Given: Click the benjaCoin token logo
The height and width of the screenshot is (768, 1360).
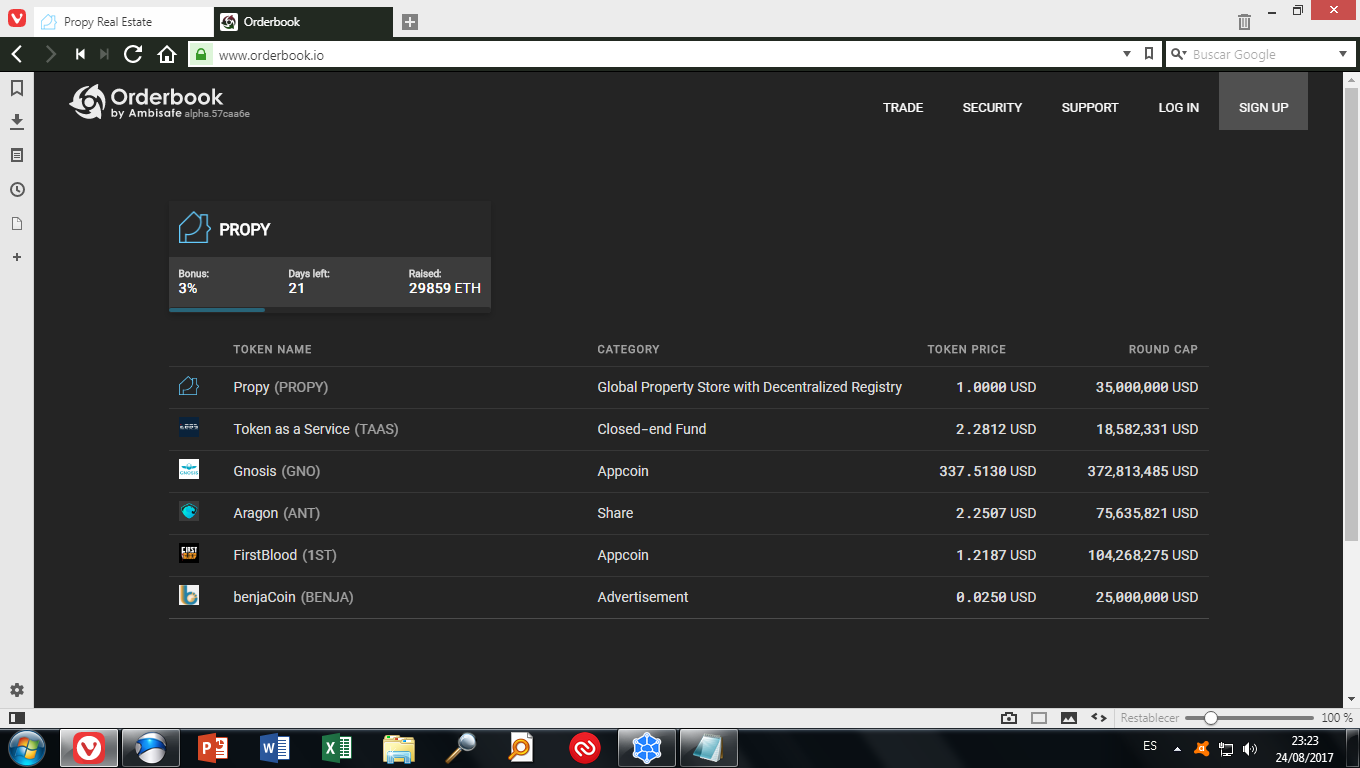Looking at the screenshot, I should [x=189, y=596].
